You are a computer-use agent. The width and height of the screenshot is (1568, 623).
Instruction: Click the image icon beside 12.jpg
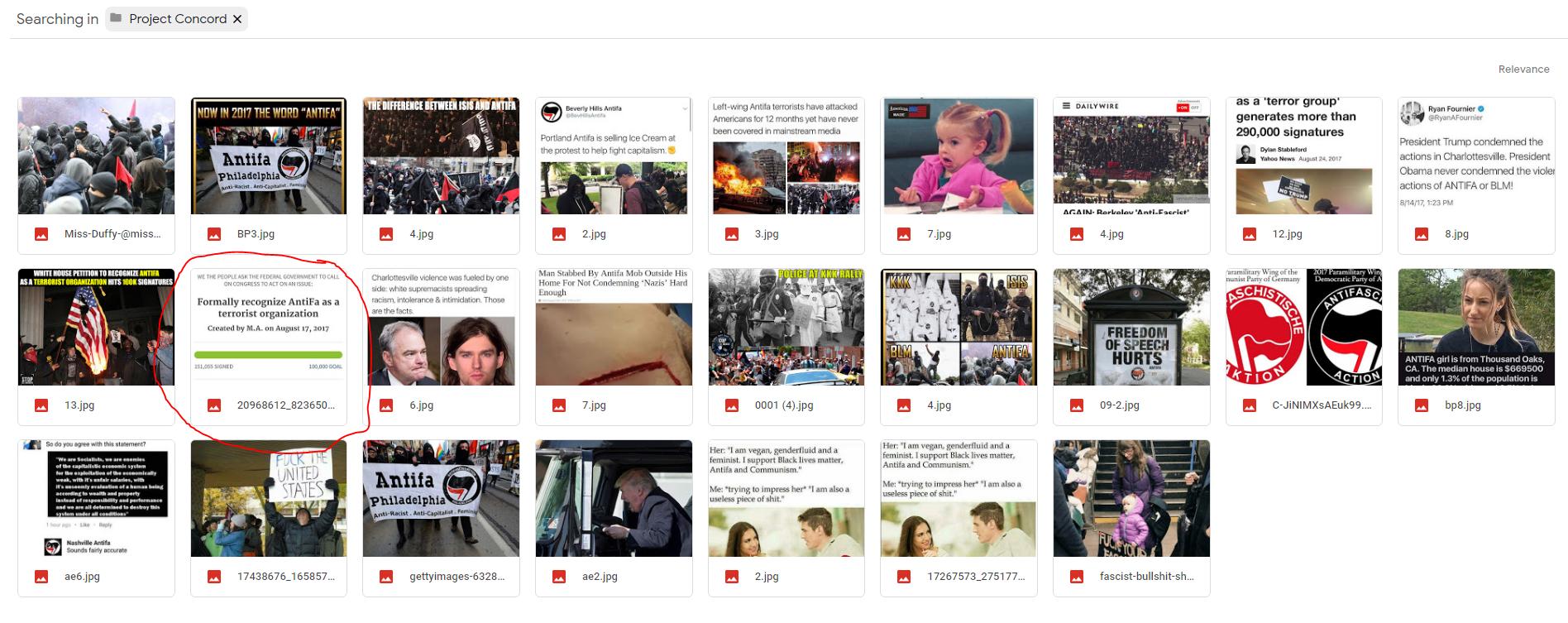(x=1250, y=234)
